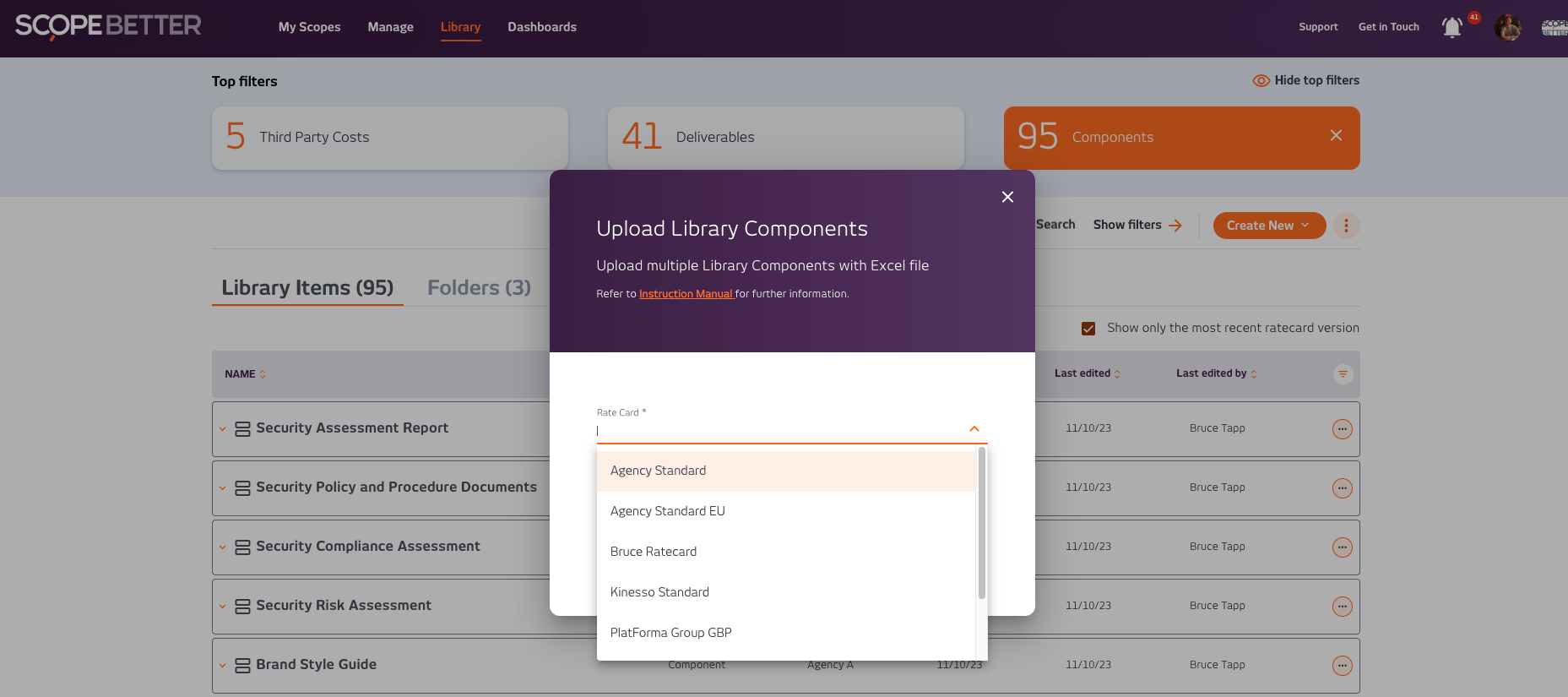
Task: Open the Create New dropdown
Action: tap(1268, 226)
